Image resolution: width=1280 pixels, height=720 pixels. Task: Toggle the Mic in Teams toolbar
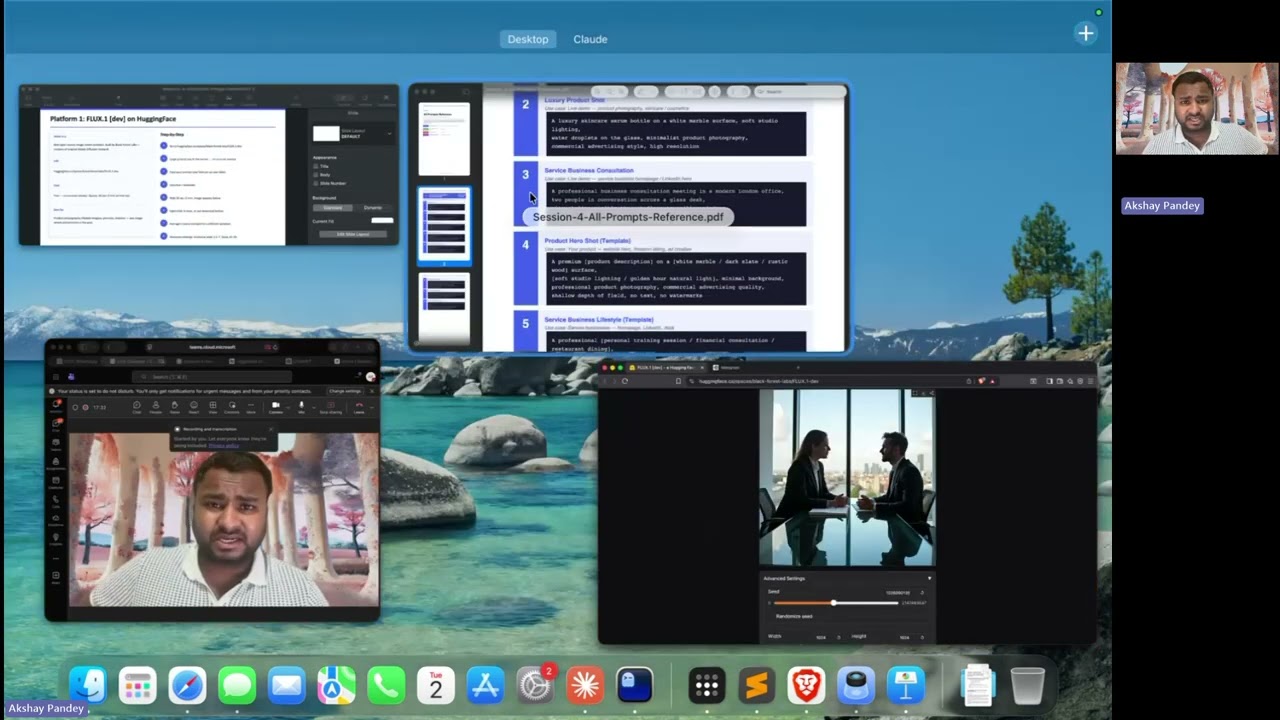pyautogui.click(x=301, y=408)
